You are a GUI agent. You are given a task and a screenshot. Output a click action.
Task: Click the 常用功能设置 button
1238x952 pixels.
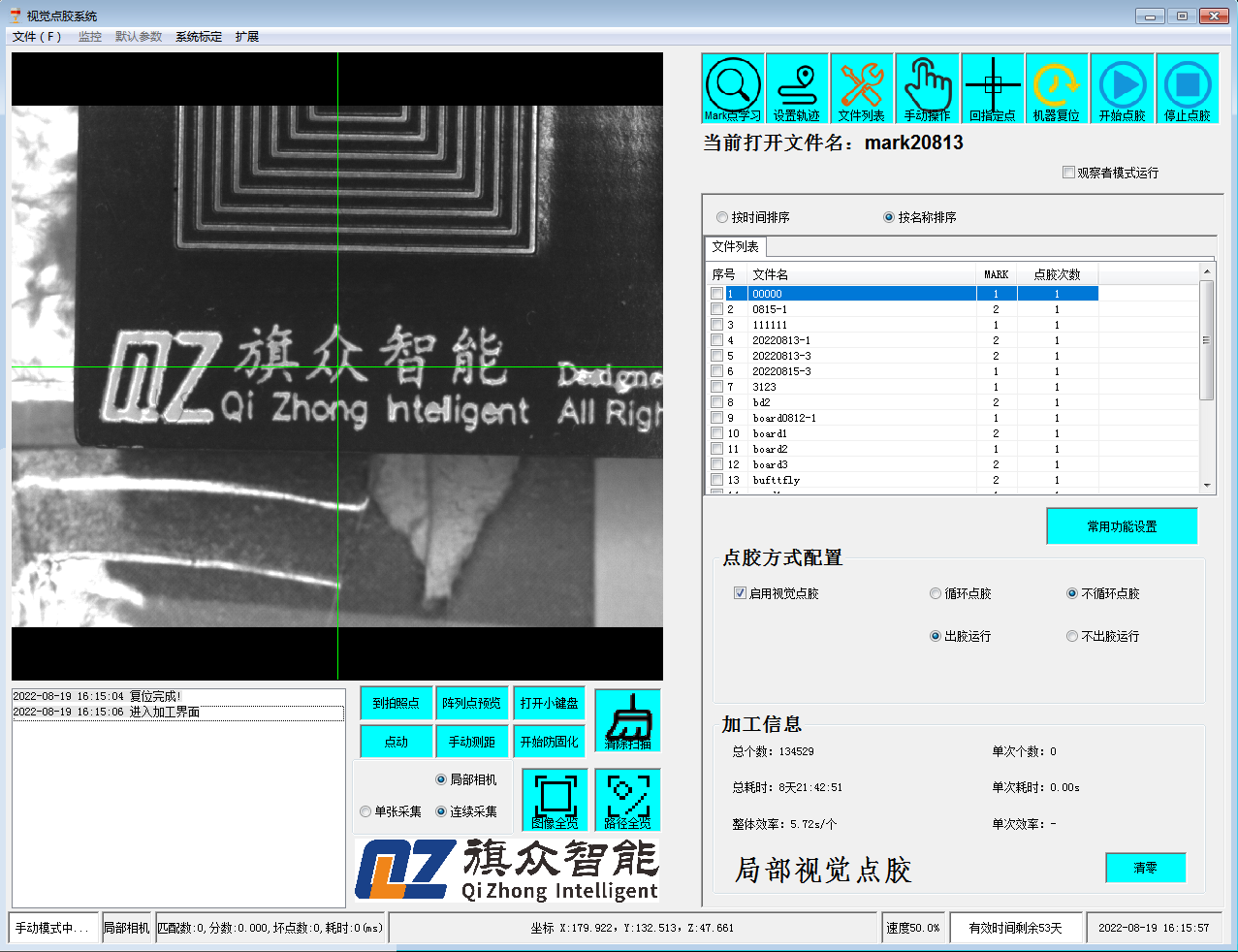pos(1122,525)
